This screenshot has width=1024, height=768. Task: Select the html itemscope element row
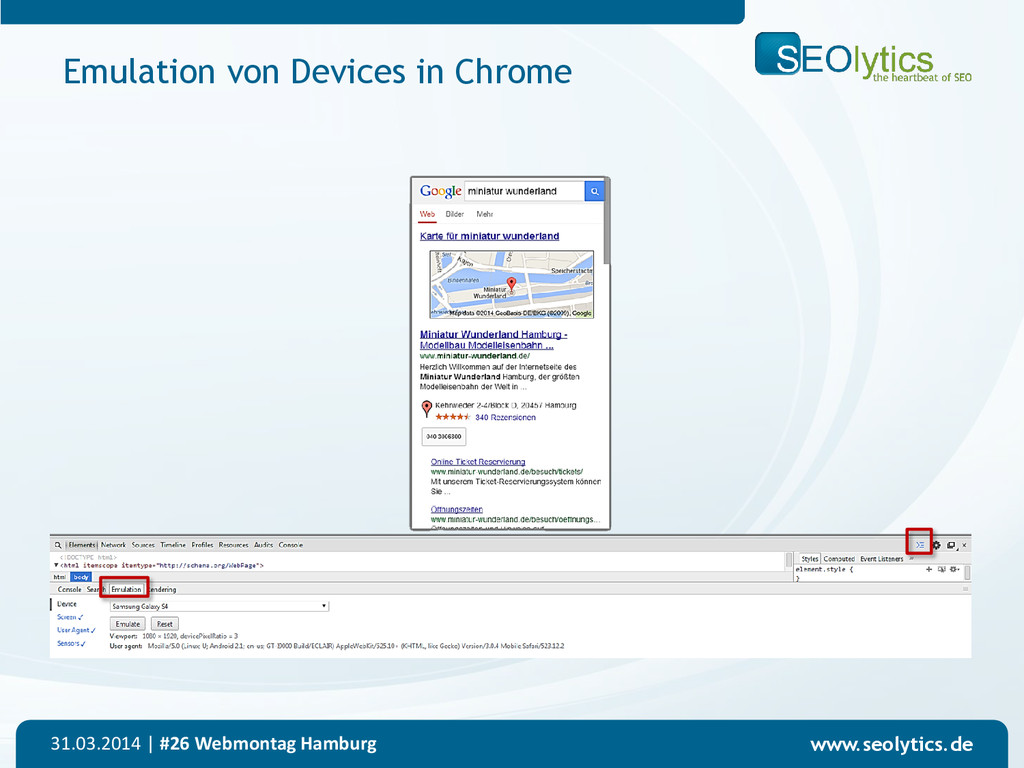(162, 566)
